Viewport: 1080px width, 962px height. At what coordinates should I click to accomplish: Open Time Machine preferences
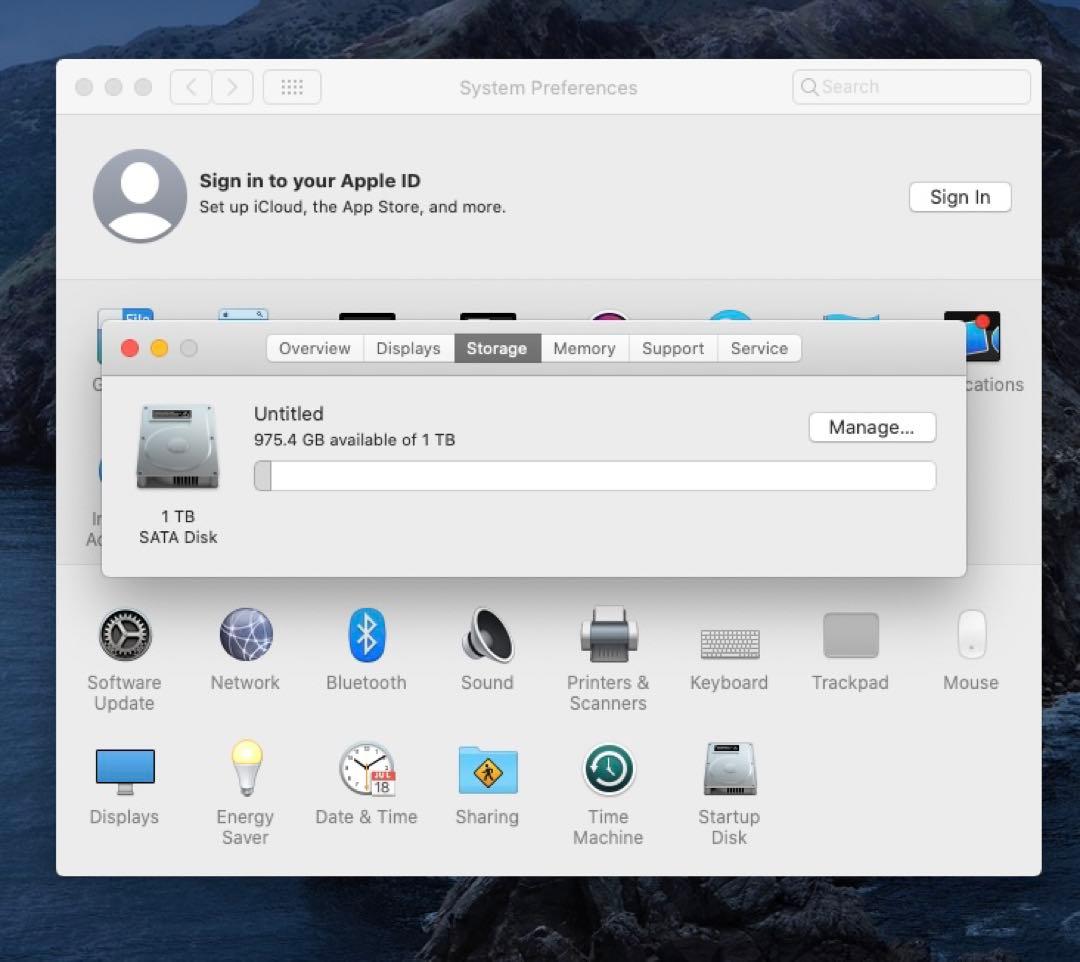tap(608, 768)
